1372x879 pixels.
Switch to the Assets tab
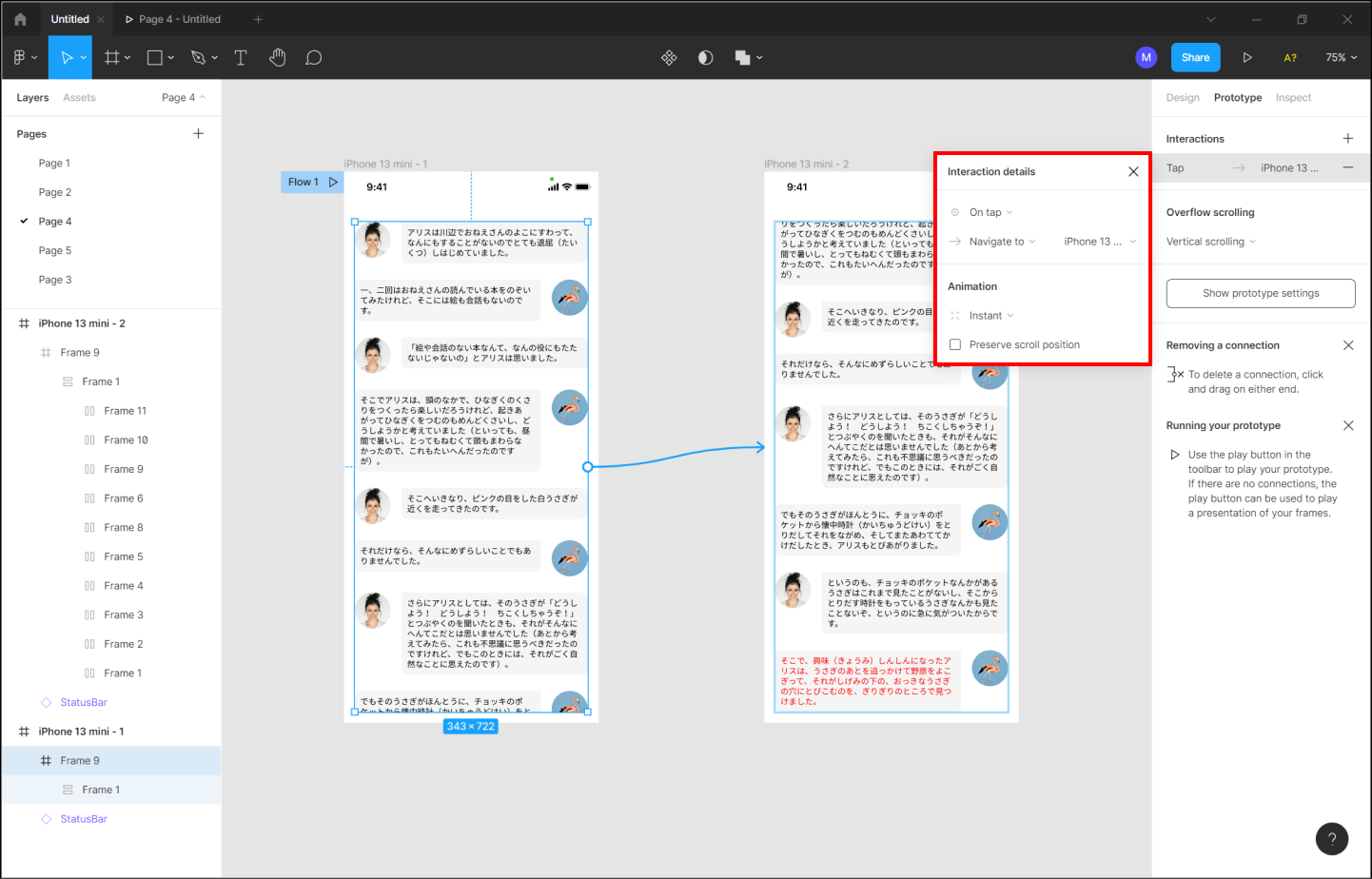[79, 98]
